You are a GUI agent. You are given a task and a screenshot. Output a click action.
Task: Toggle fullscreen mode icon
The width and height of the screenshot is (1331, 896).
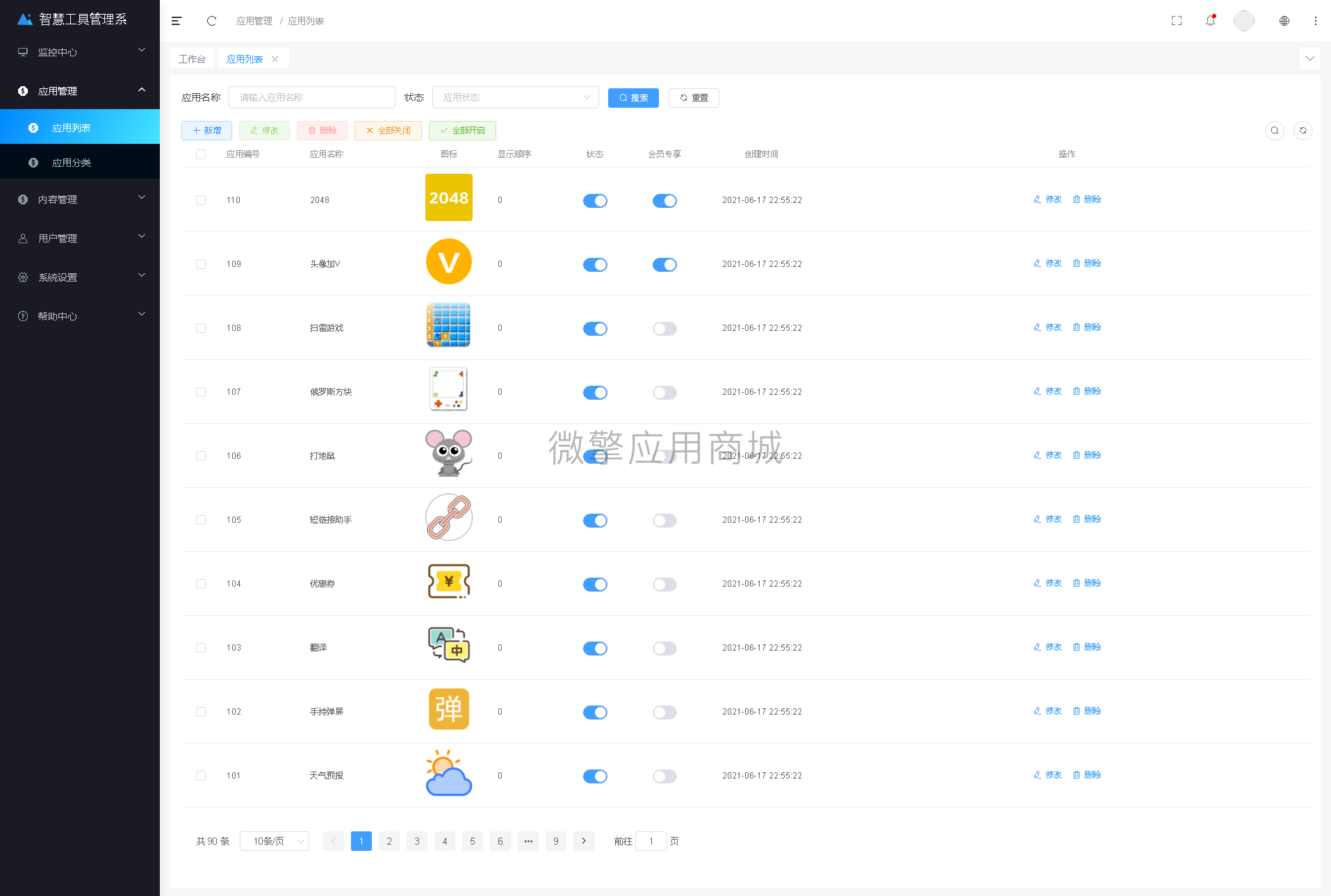coord(1177,21)
